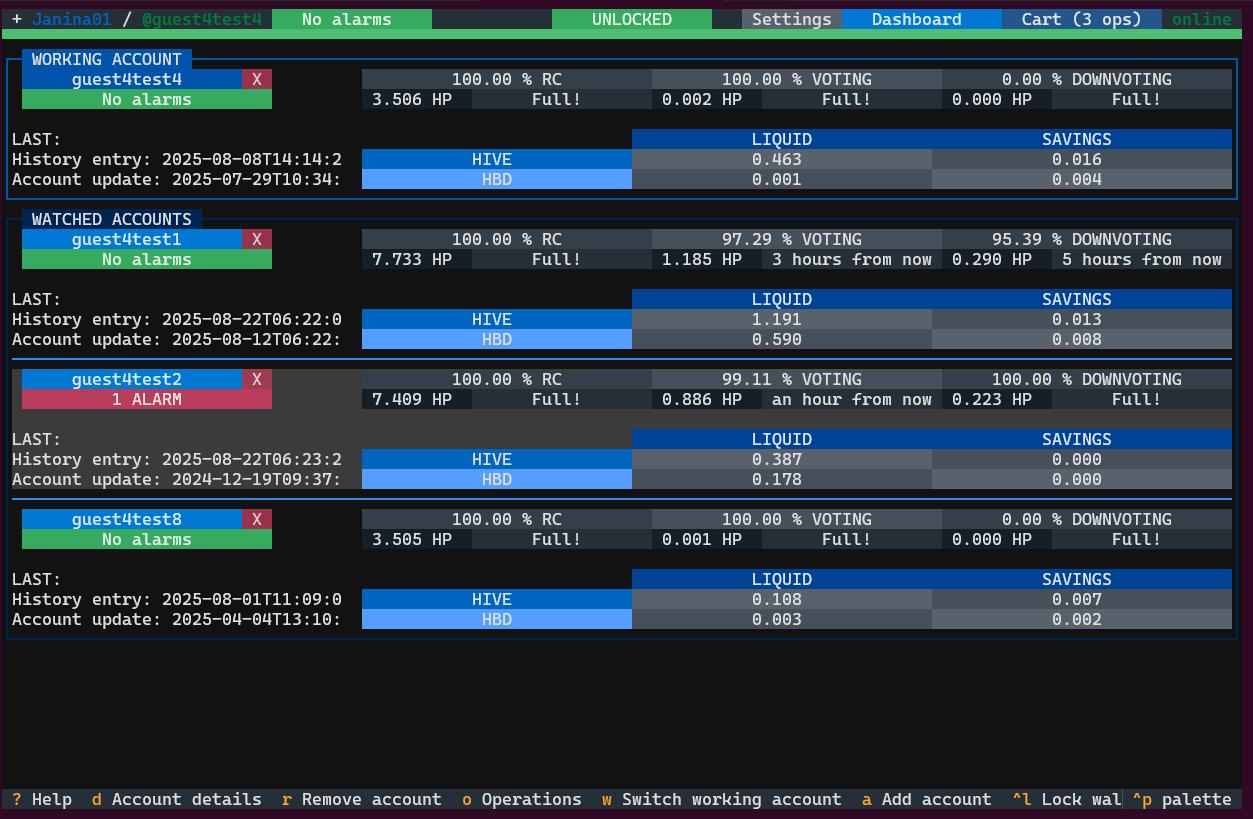Click 3.506 HP value for guest4test4
The height and width of the screenshot is (819, 1253).
pos(417,99)
